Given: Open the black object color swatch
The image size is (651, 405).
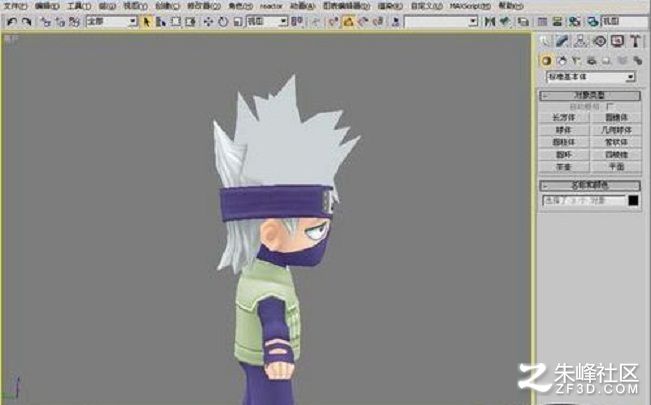Looking at the screenshot, I should [x=633, y=201].
